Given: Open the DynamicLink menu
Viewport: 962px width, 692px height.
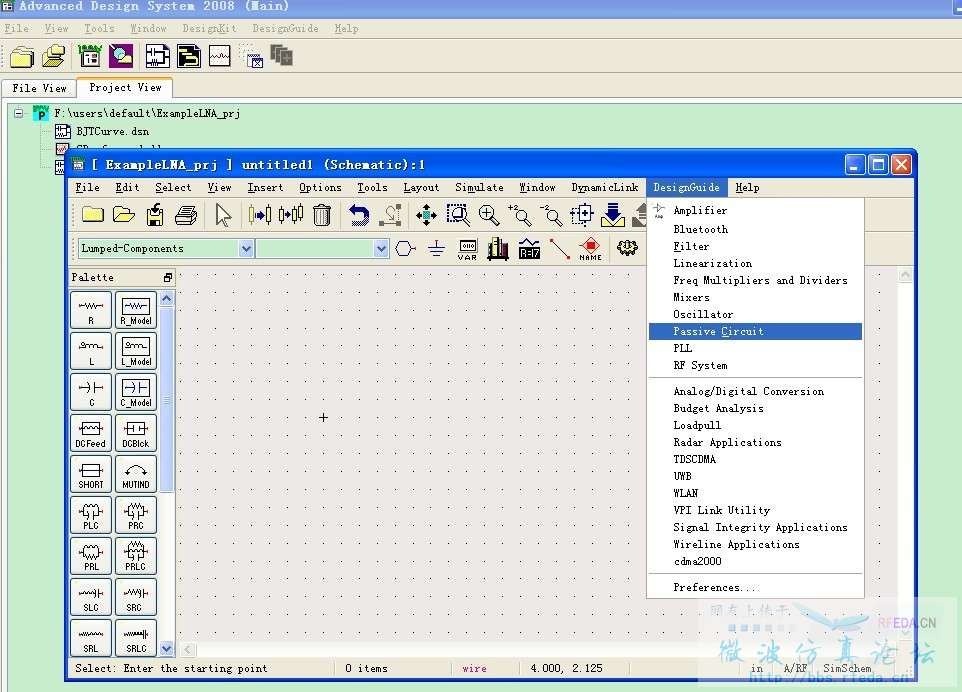Looking at the screenshot, I should pyautogui.click(x=604, y=188).
